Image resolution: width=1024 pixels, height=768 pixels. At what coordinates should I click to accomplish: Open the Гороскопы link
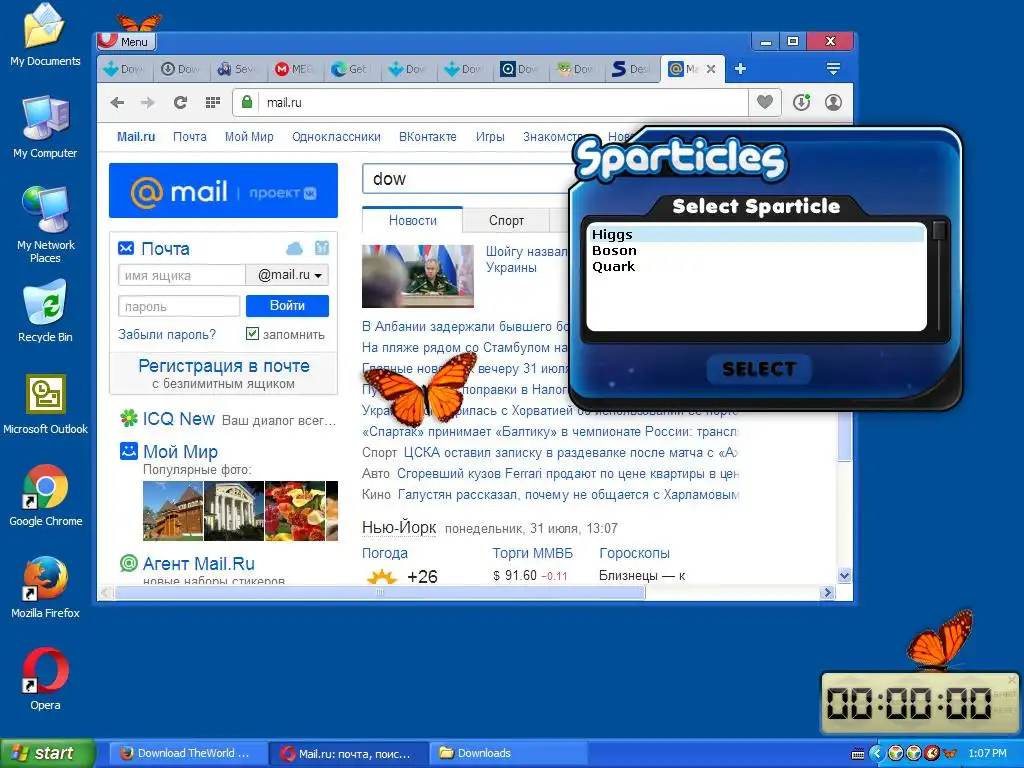634,553
